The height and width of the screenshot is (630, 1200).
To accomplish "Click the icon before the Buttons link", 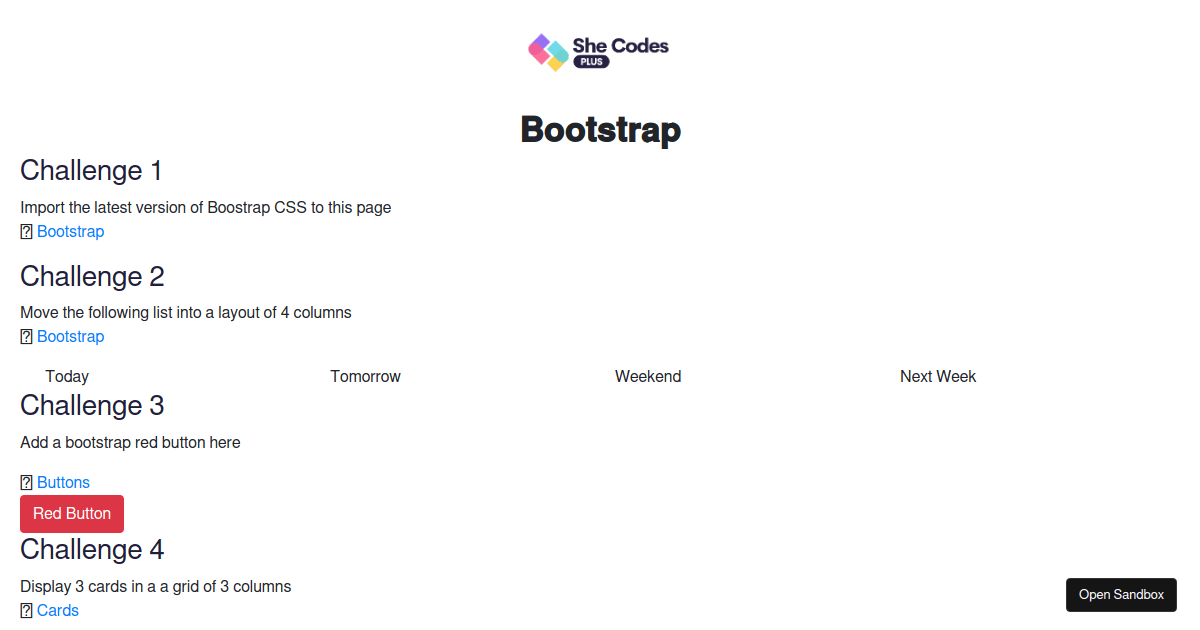I will point(26,482).
